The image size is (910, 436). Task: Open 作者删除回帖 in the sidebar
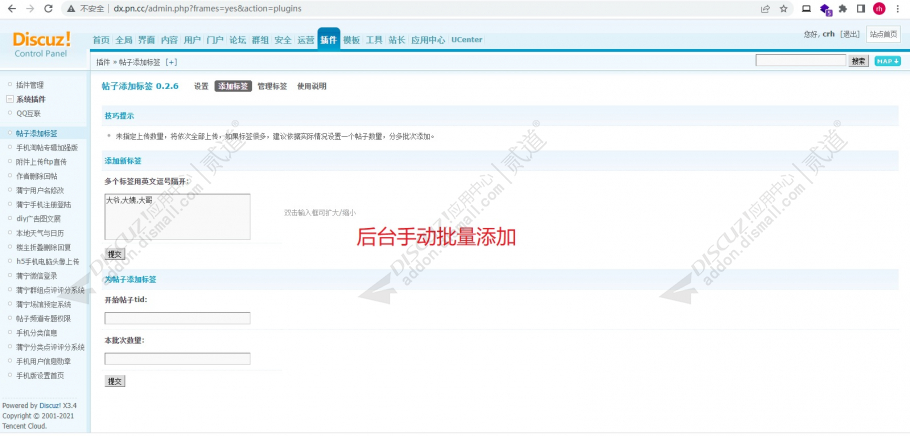tap(37, 176)
